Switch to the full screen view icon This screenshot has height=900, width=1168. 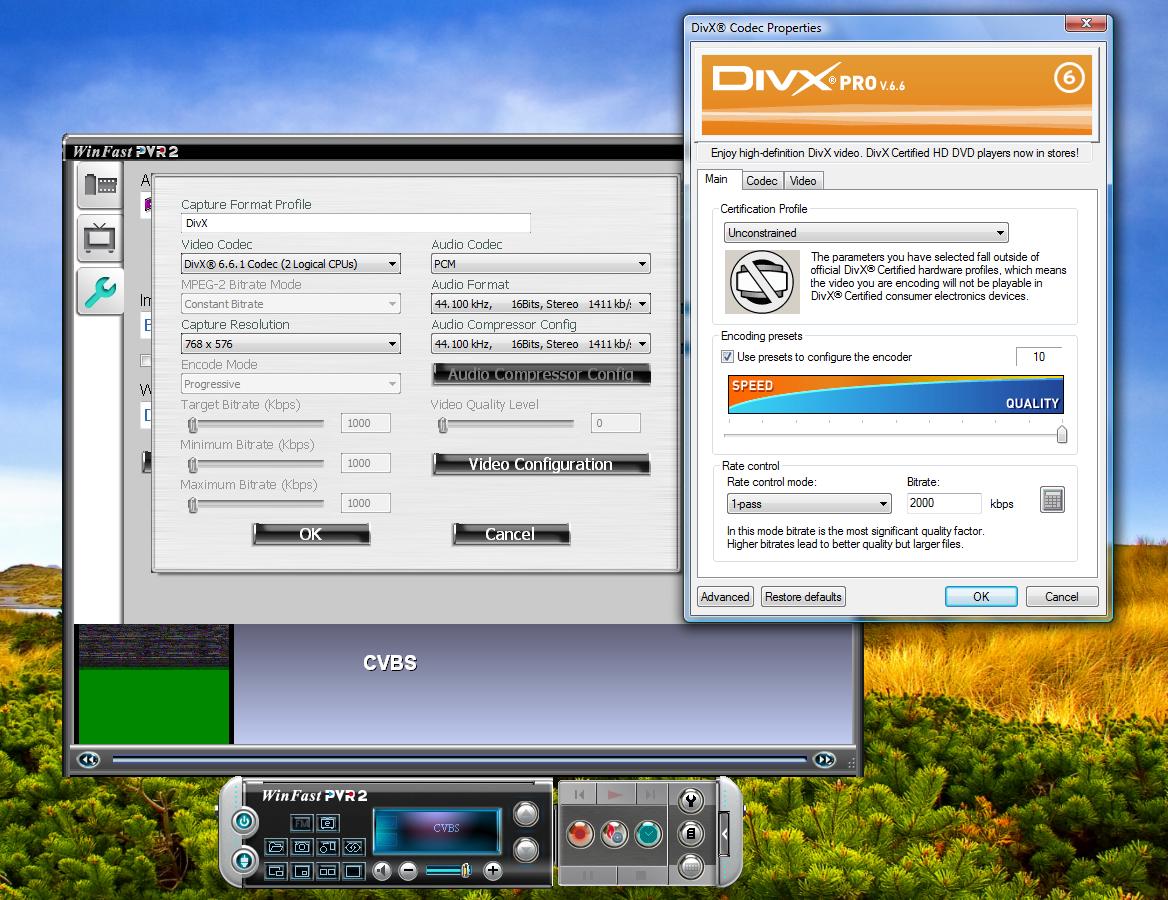point(353,871)
